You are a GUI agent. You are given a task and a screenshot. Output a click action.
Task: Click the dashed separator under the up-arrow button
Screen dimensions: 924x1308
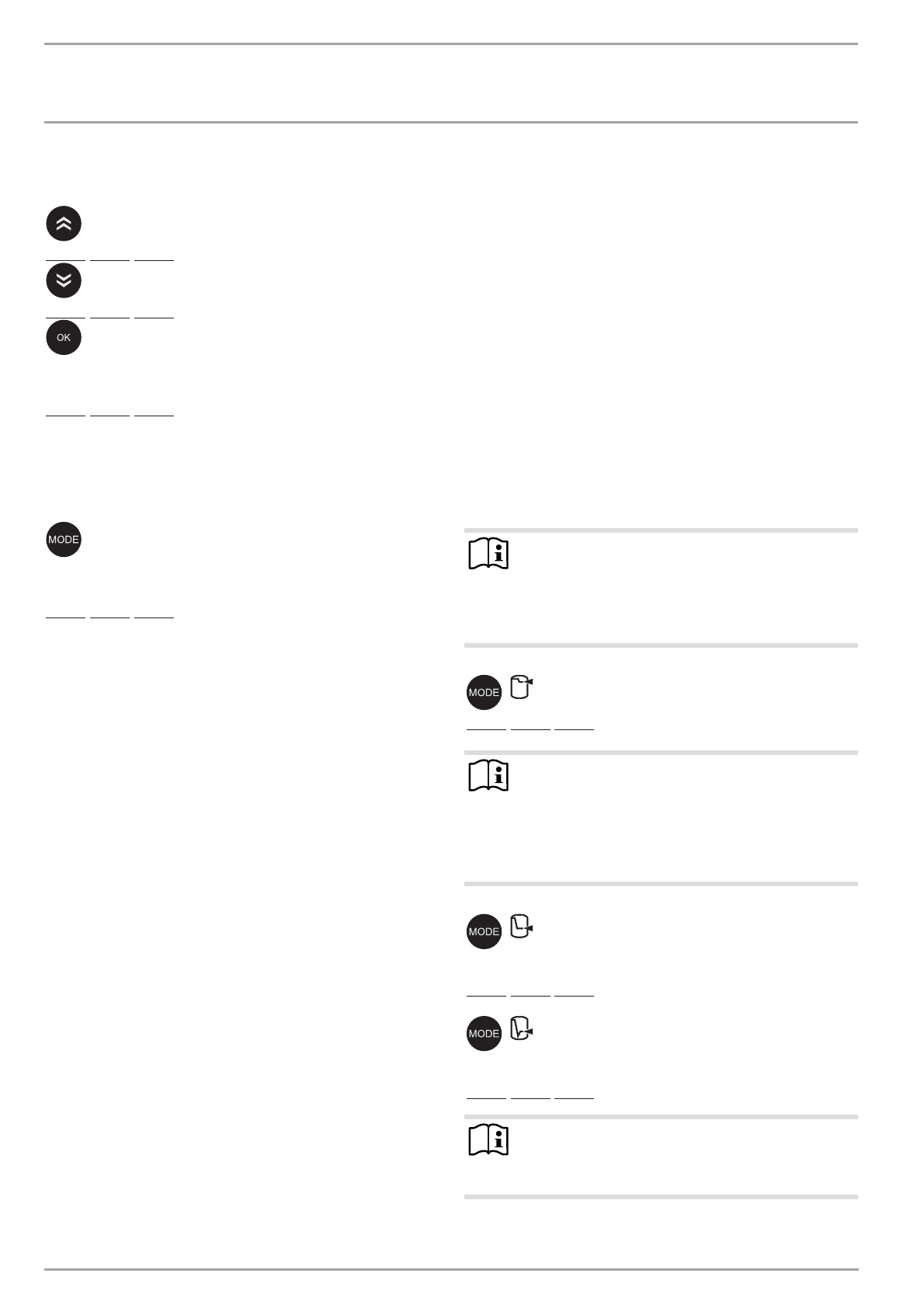pos(109,259)
